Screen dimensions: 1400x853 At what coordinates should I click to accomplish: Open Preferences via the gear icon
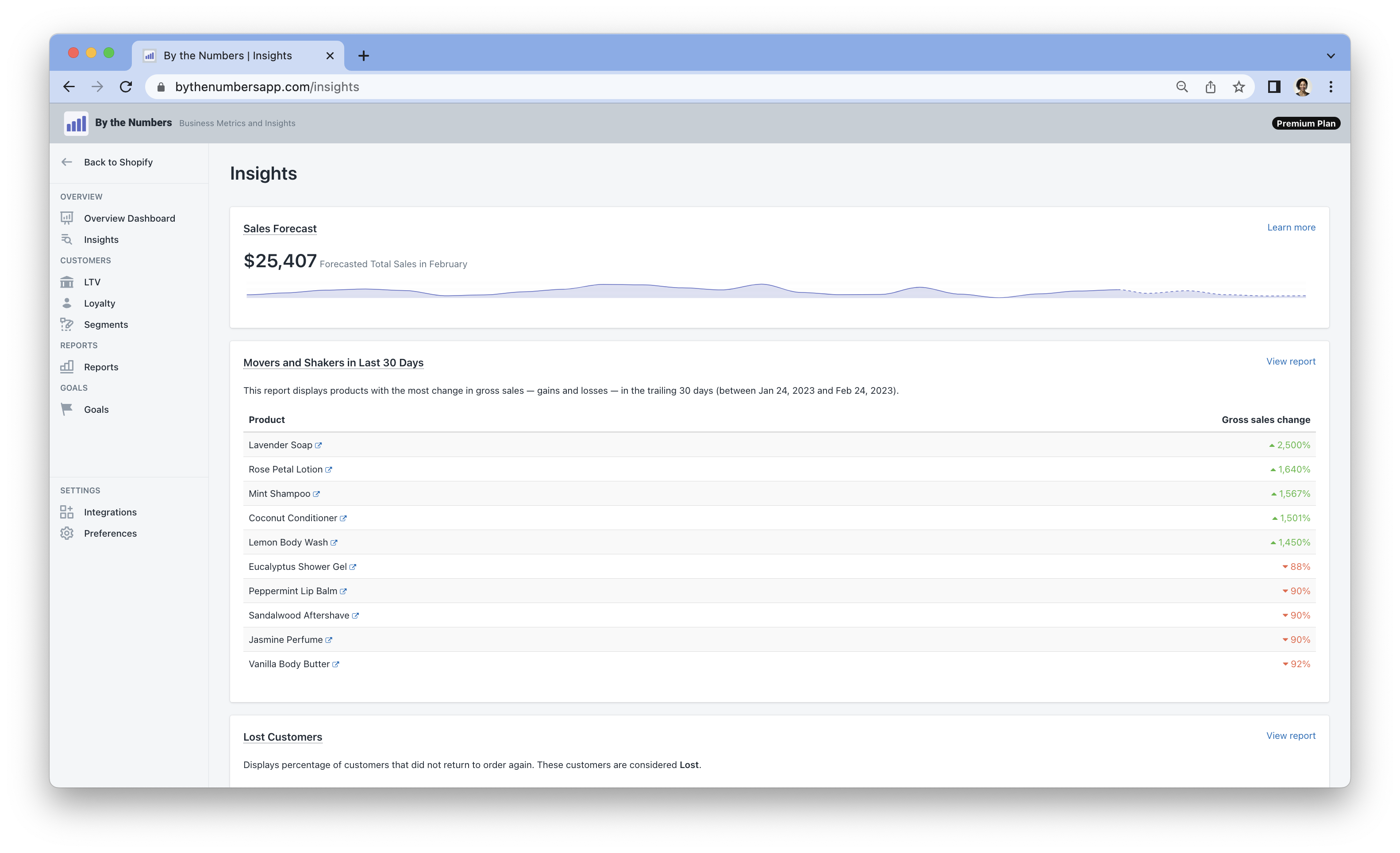[67, 533]
